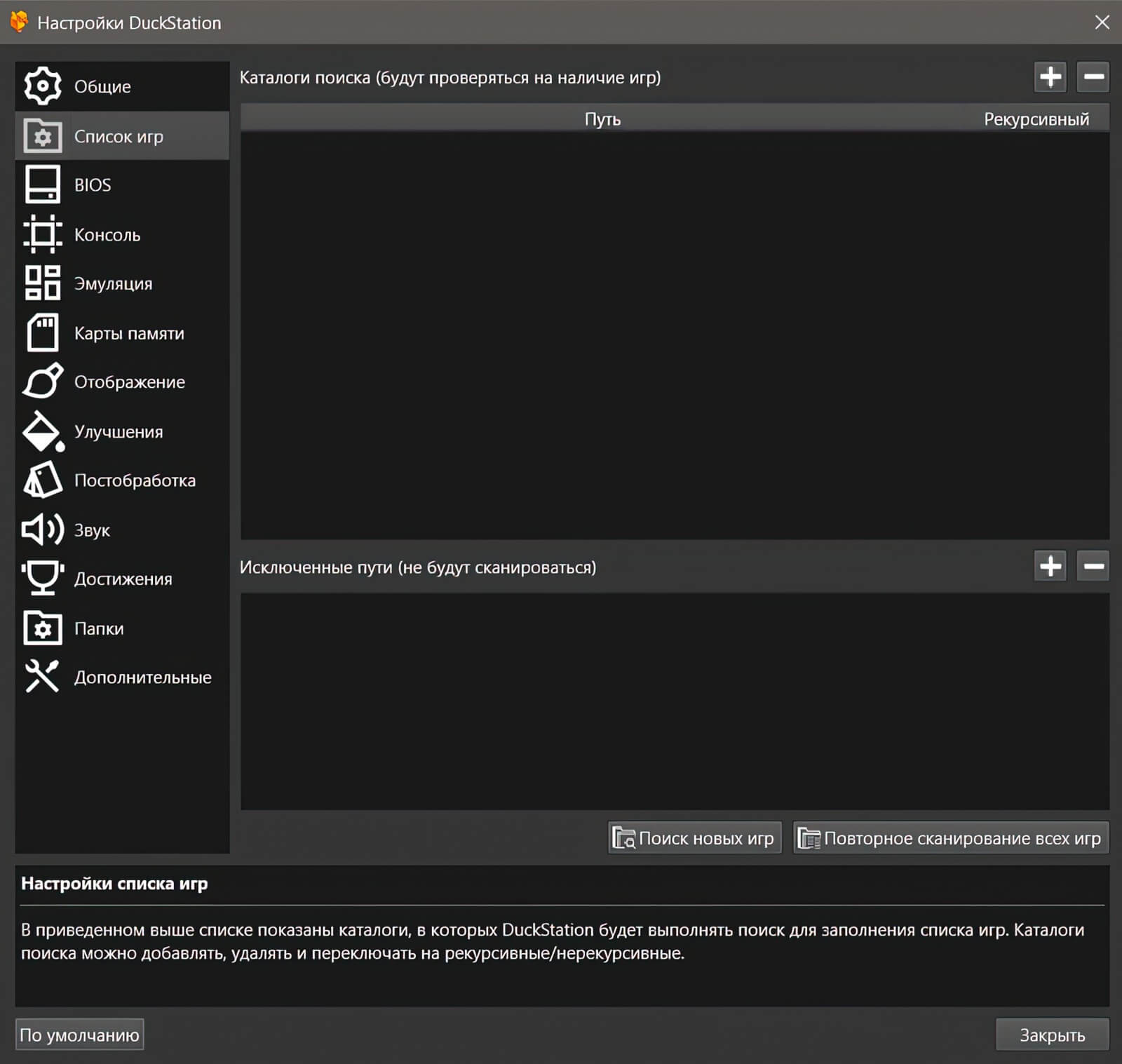Click the folder-gear icon for Список игр
The width and height of the screenshot is (1122, 1064).
[43, 136]
